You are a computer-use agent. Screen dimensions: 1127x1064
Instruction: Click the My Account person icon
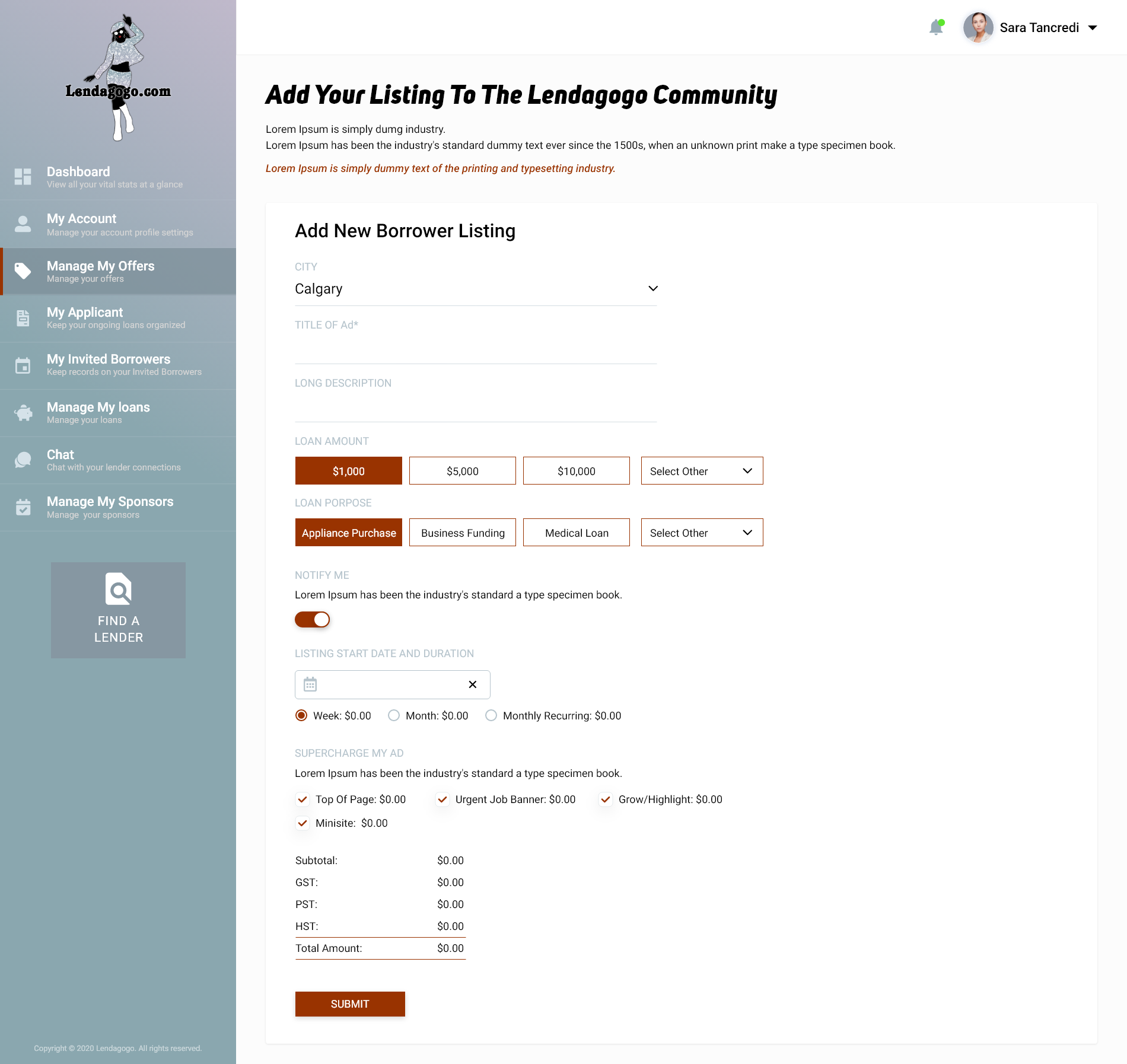click(23, 224)
